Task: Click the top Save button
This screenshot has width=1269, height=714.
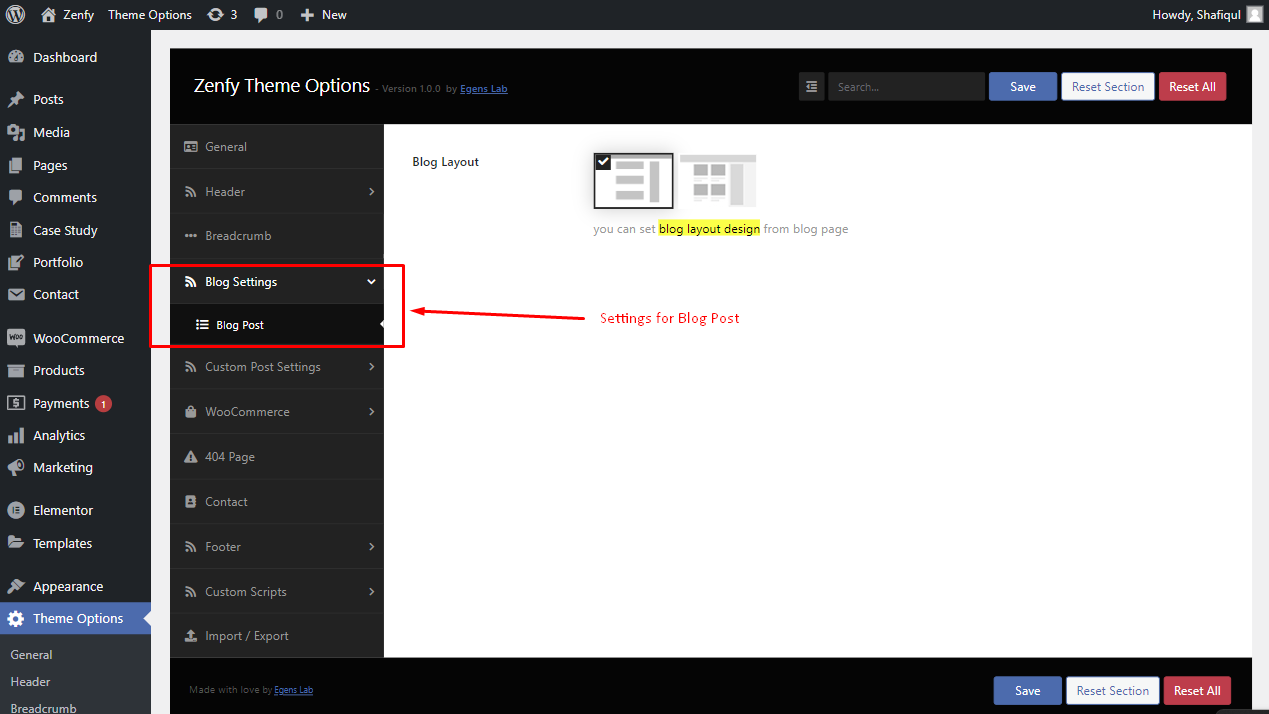Action: click(x=1023, y=87)
